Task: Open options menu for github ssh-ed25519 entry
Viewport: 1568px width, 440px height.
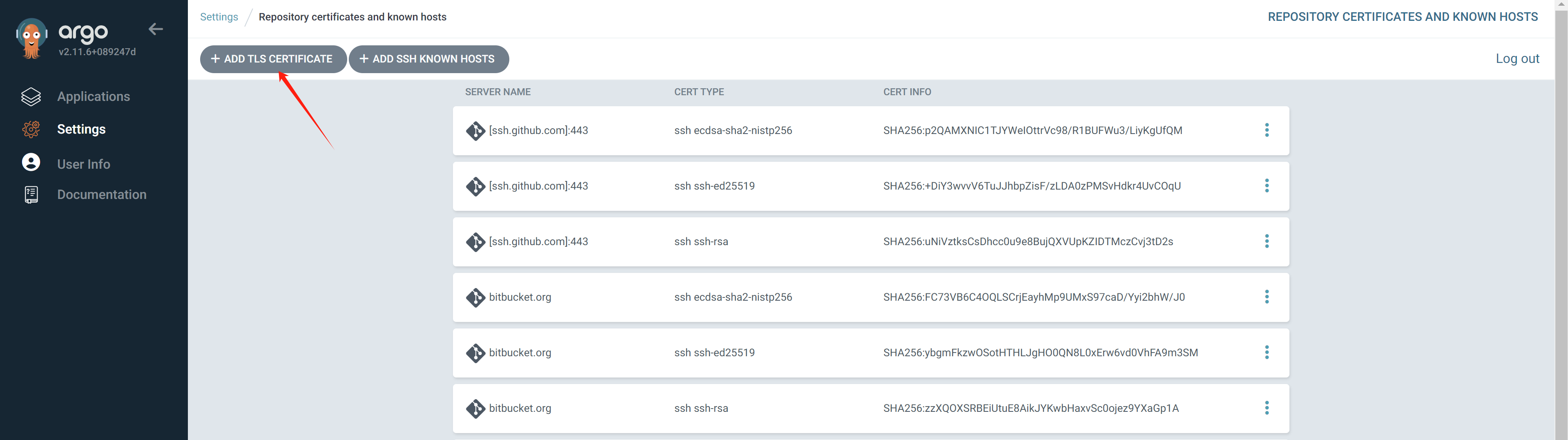Action: coord(1267,185)
